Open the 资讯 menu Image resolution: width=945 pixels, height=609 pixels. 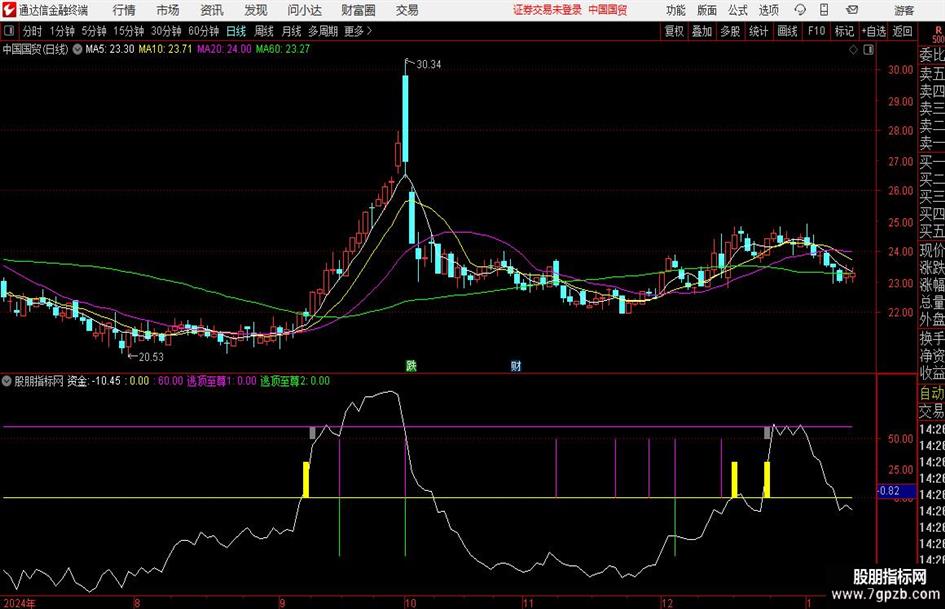(212, 10)
